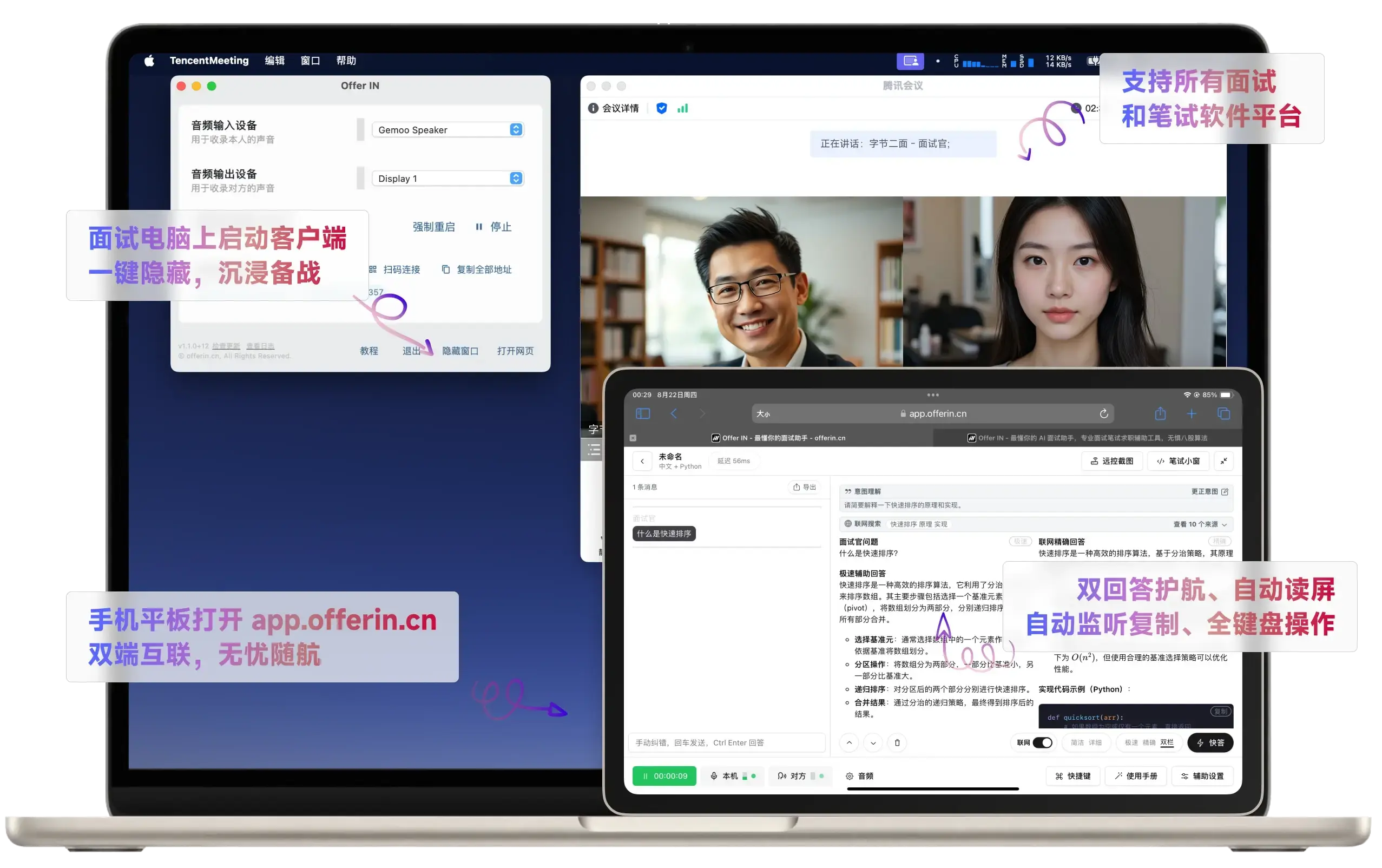Click the 远控截图 button
1382x868 pixels.
1113,461
